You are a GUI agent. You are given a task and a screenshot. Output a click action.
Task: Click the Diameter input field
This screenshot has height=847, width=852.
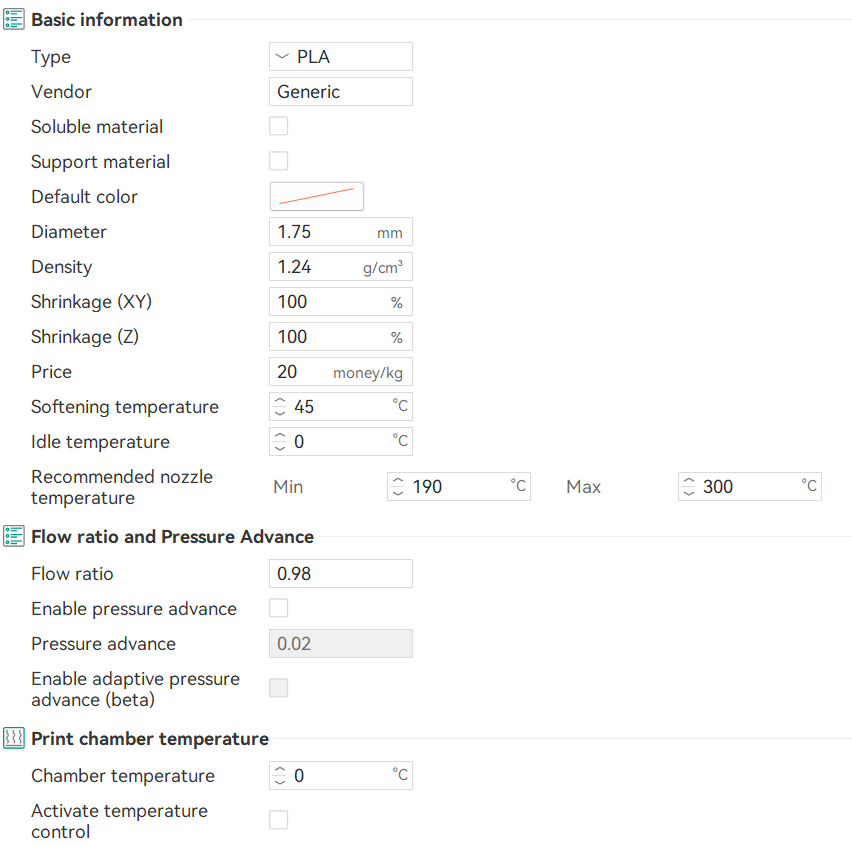[322, 232]
